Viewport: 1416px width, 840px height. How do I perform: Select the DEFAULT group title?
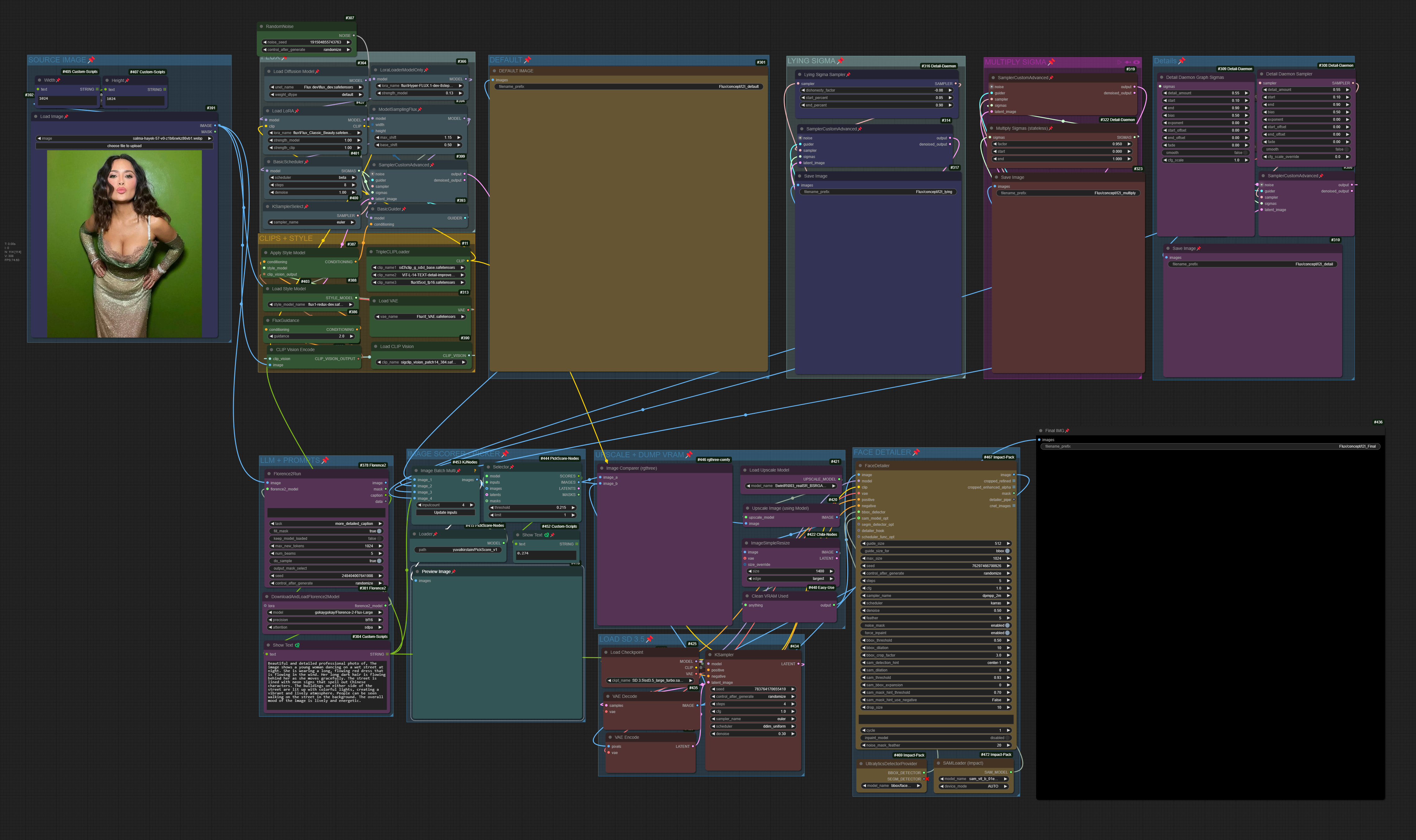[505, 60]
